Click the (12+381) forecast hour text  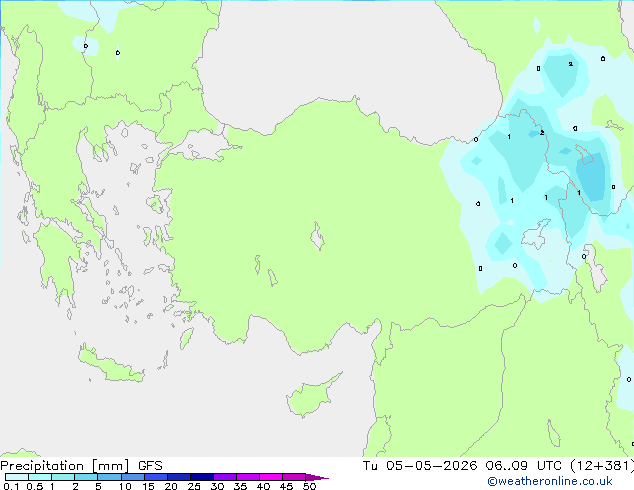(x=602, y=466)
